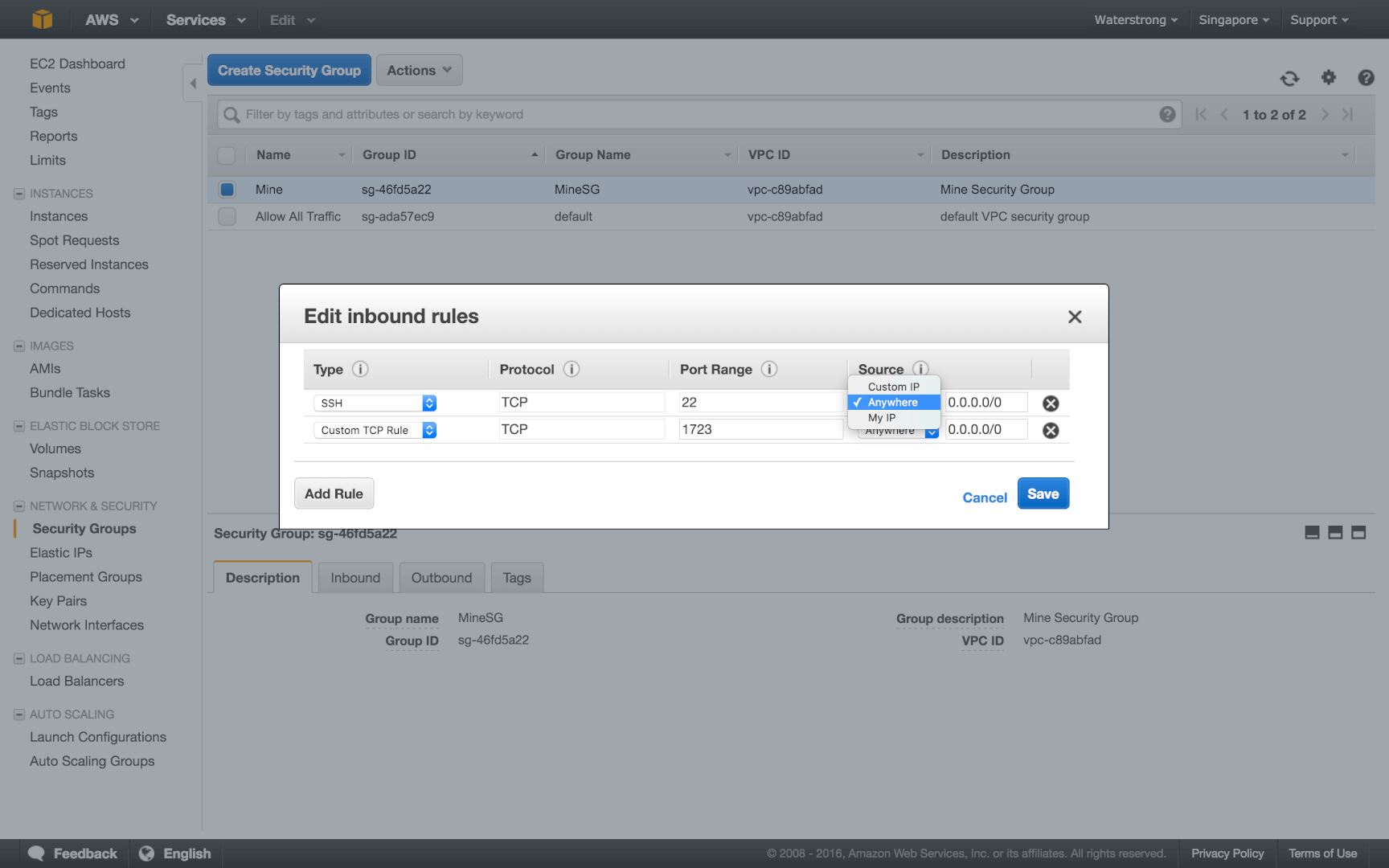Open the help question mark icon
The width and height of the screenshot is (1389, 868).
click(1366, 77)
